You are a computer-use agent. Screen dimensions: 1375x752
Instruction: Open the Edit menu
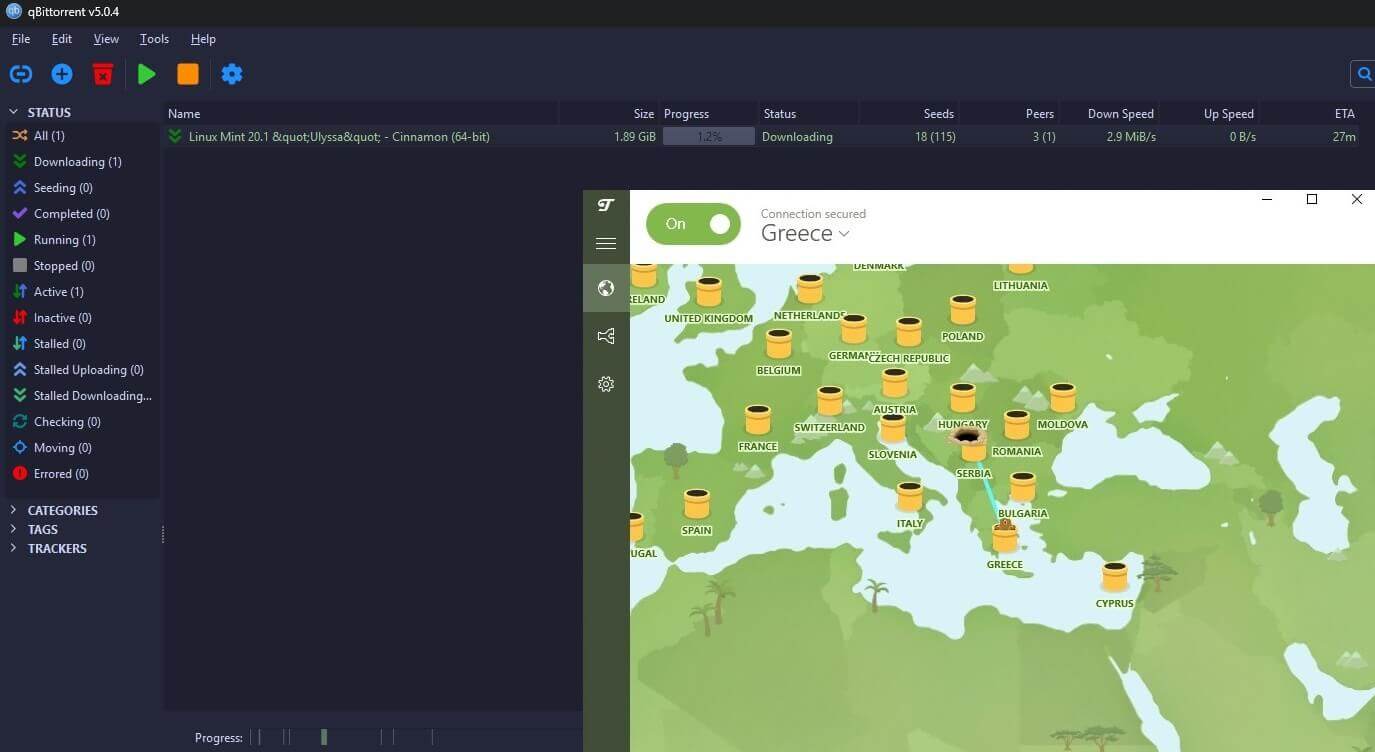coord(62,39)
